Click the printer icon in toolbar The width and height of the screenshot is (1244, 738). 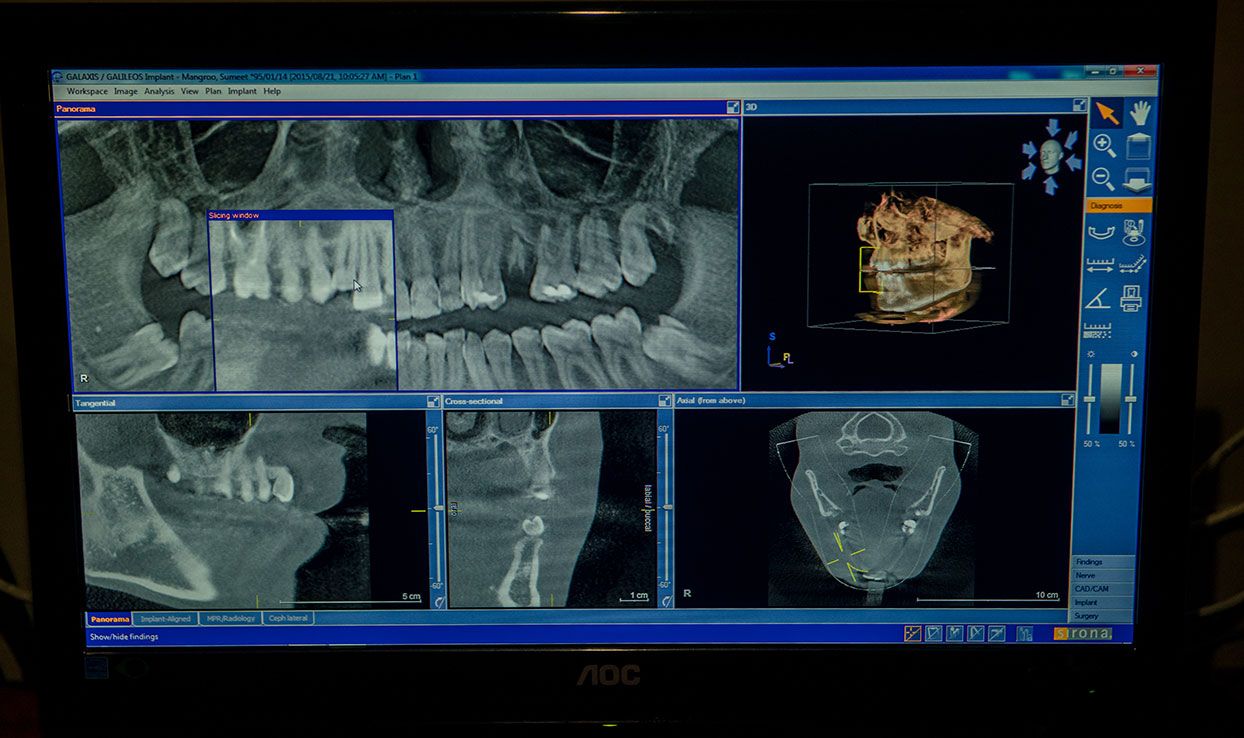pyautogui.click(x=1131, y=298)
